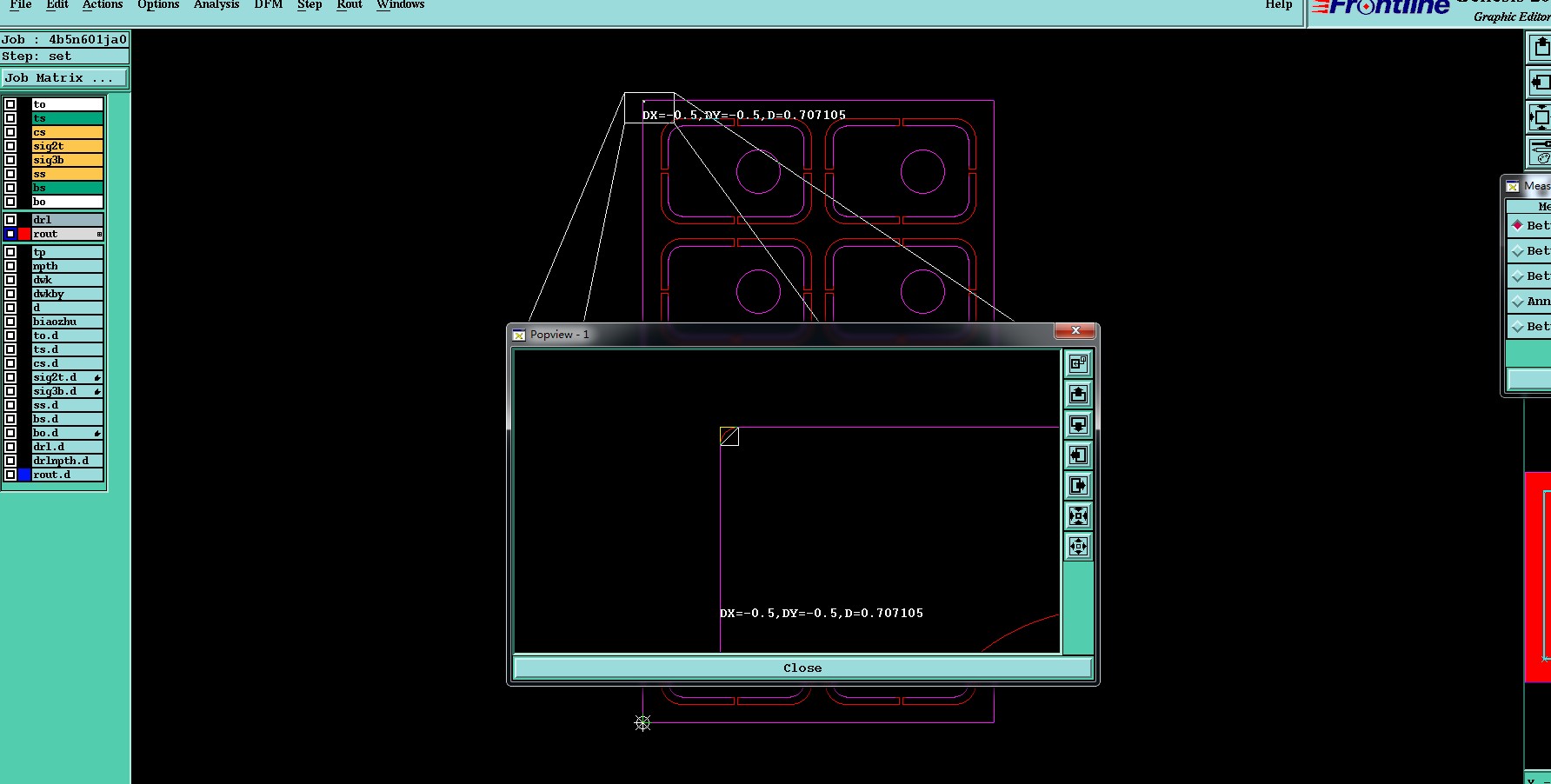Screen dimensions: 1551x784
Task: Click the zoom home icon in the right toolbar
Action: [1540, 116]
